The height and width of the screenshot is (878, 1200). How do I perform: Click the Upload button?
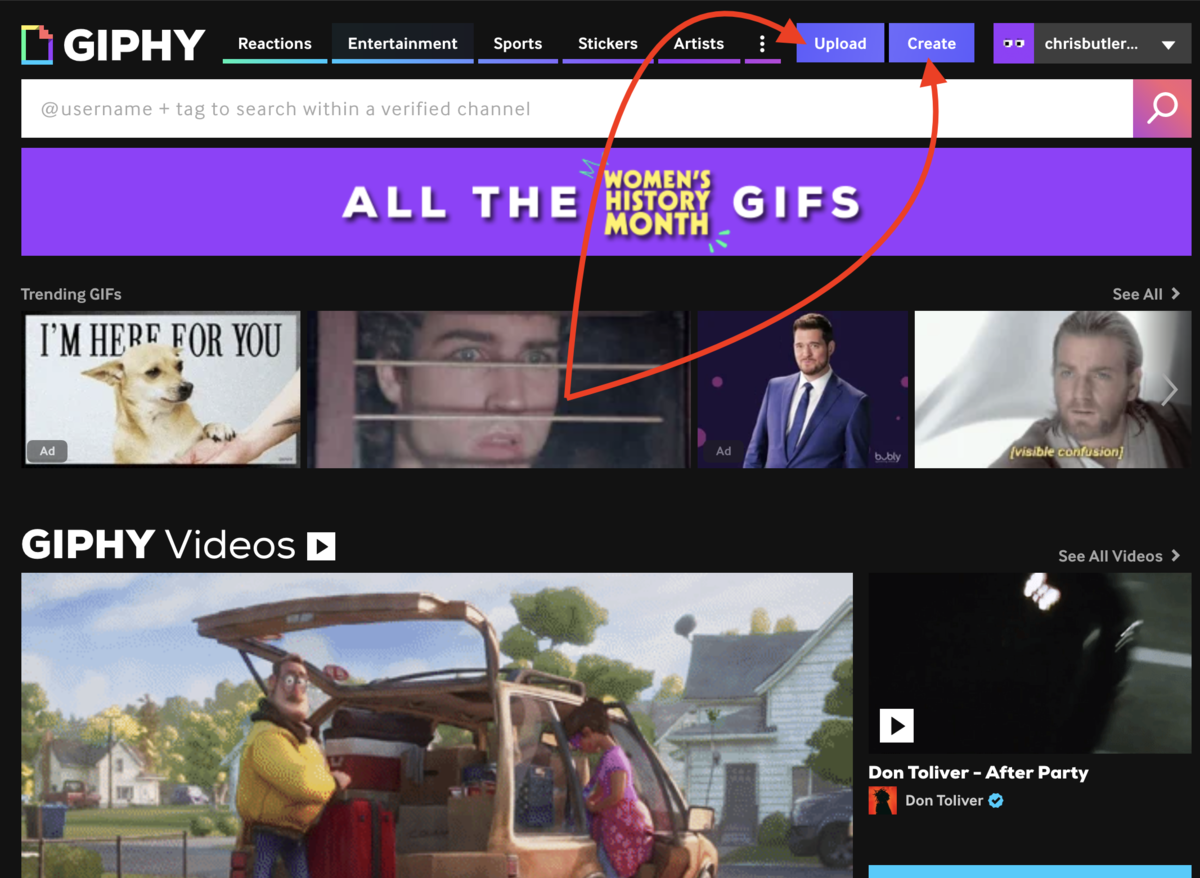point(840,44)
